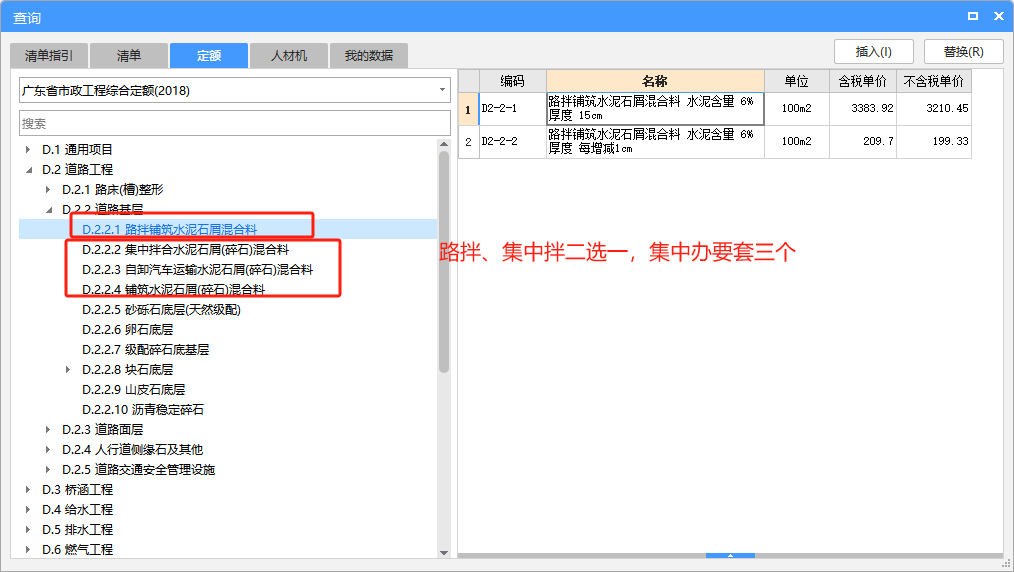The width and height of the screenshot is (1014, 572).
Task: Expand the D.2.5 道路交通安全管理设施 node
Action: pyautogui.click(x=48, y=470)
